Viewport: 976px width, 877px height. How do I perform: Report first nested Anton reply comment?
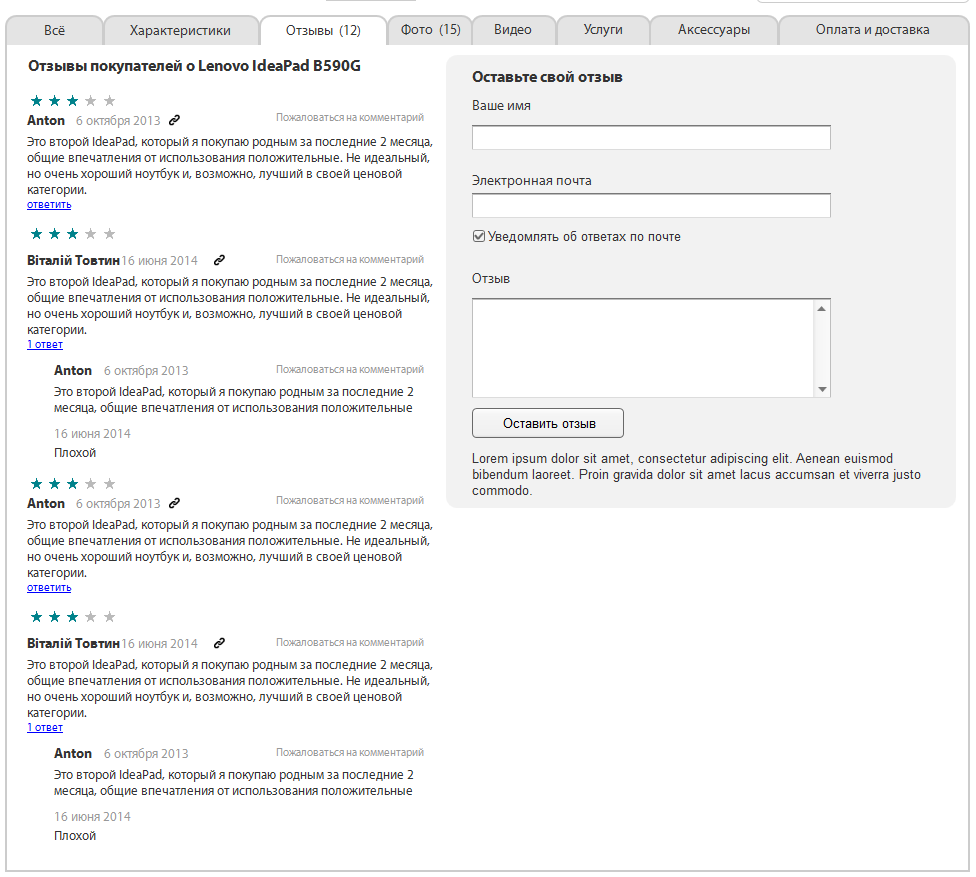coord(350,370)
